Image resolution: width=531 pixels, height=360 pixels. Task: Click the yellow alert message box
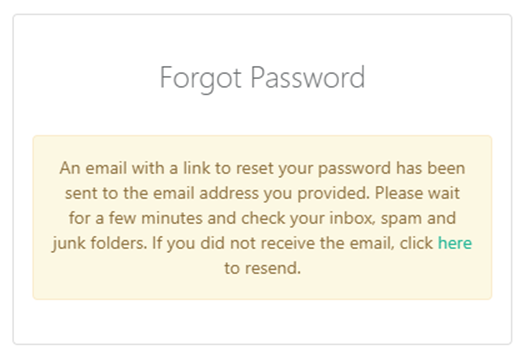click(262, 217)
